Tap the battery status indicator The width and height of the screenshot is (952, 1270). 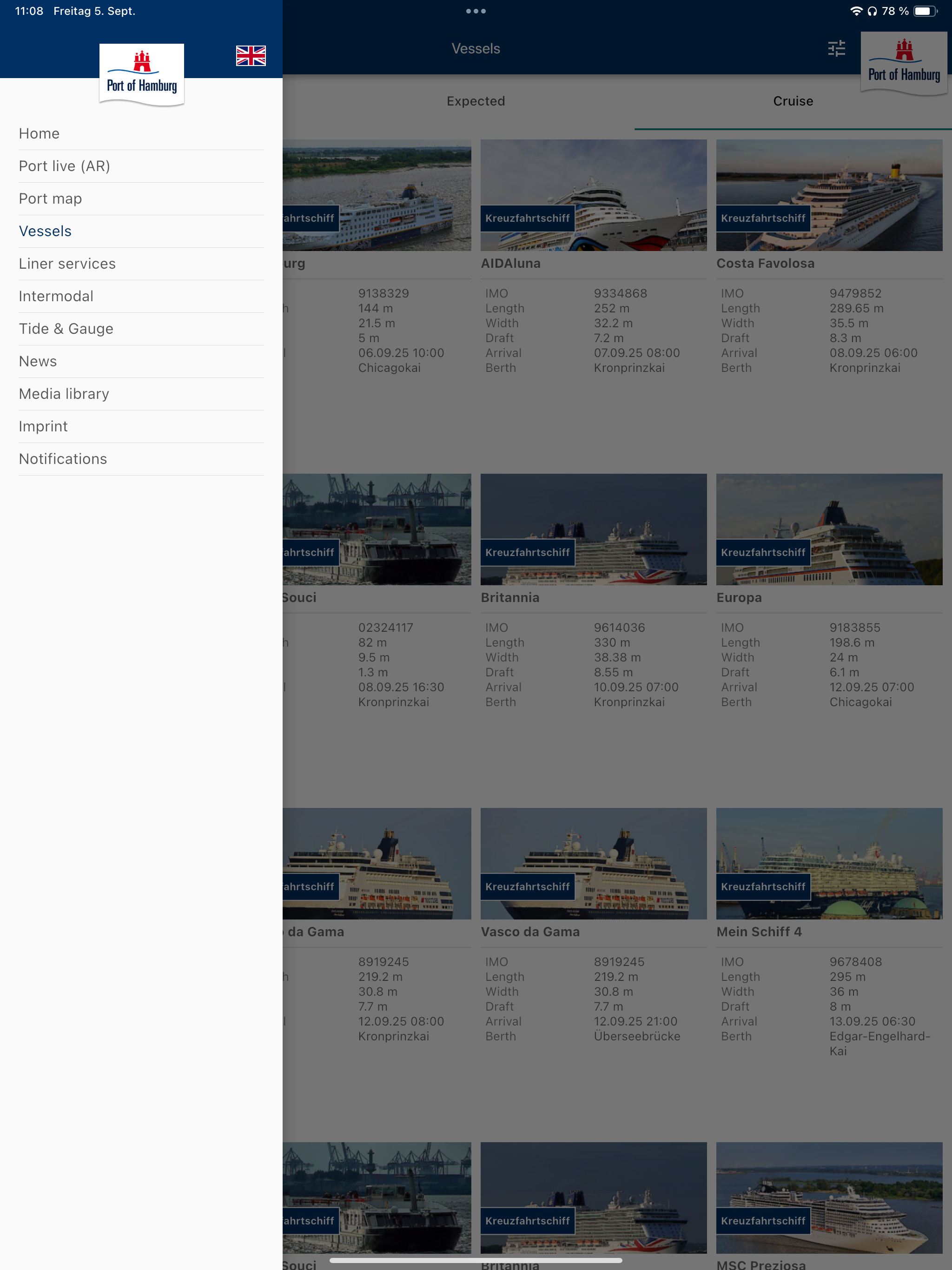[x=925, y=11]
